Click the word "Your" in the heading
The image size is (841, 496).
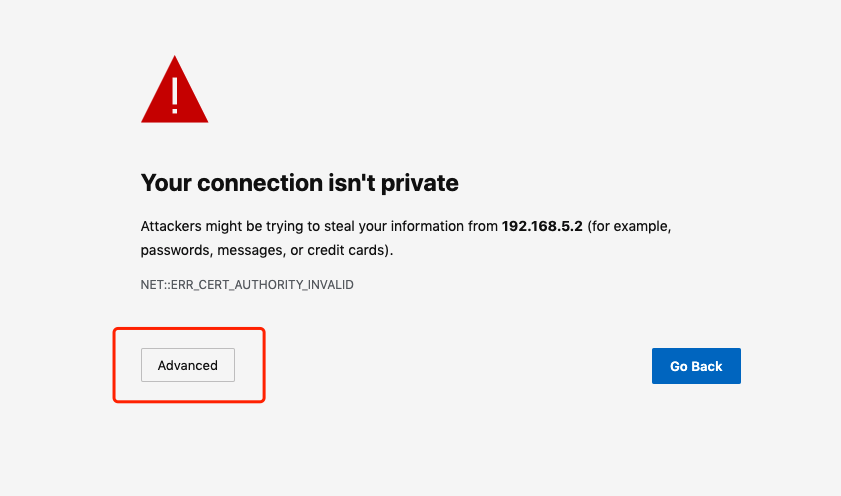point(165,183)
